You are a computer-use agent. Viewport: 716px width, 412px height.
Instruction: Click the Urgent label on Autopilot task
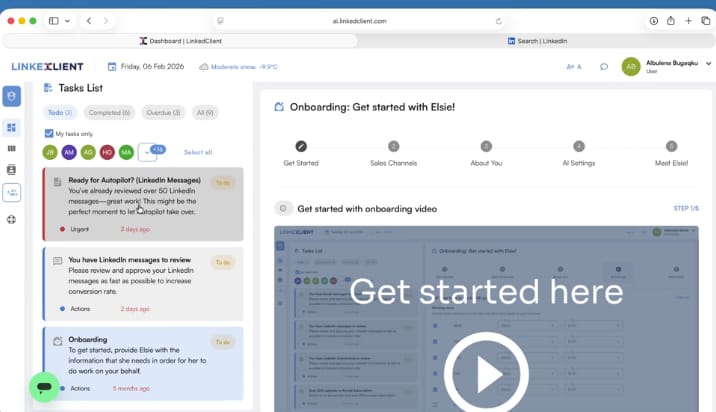tap(79, 229)
